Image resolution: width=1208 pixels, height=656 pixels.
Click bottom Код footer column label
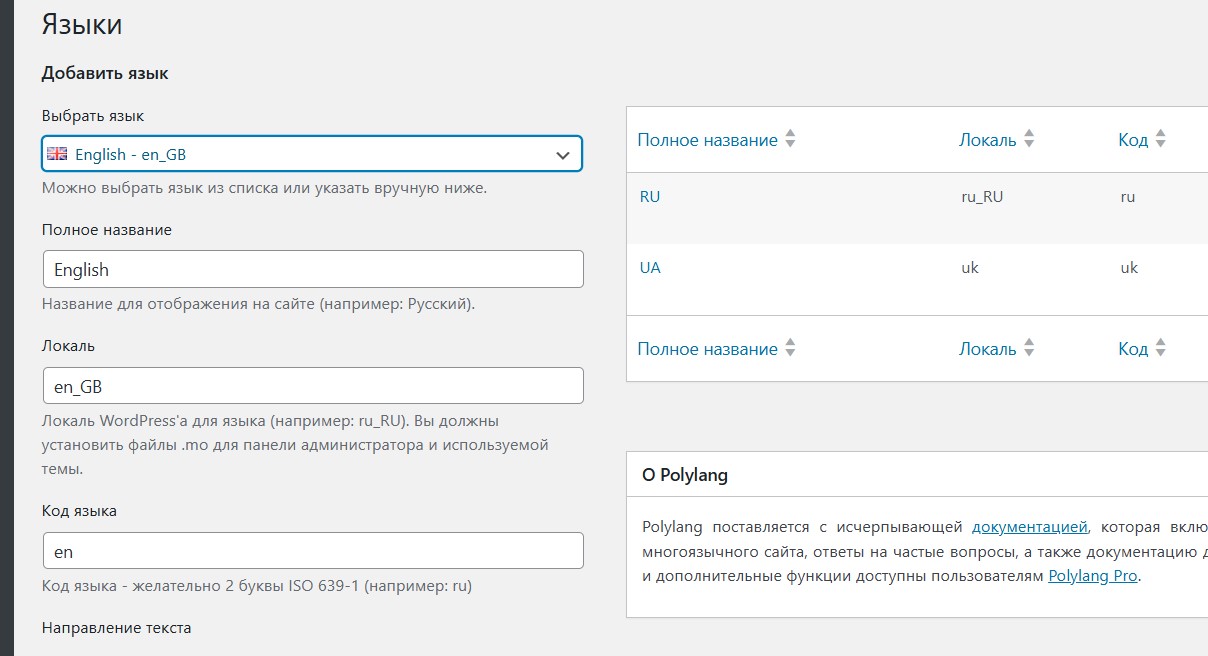pyautogui.click(x=1132, y=349)
